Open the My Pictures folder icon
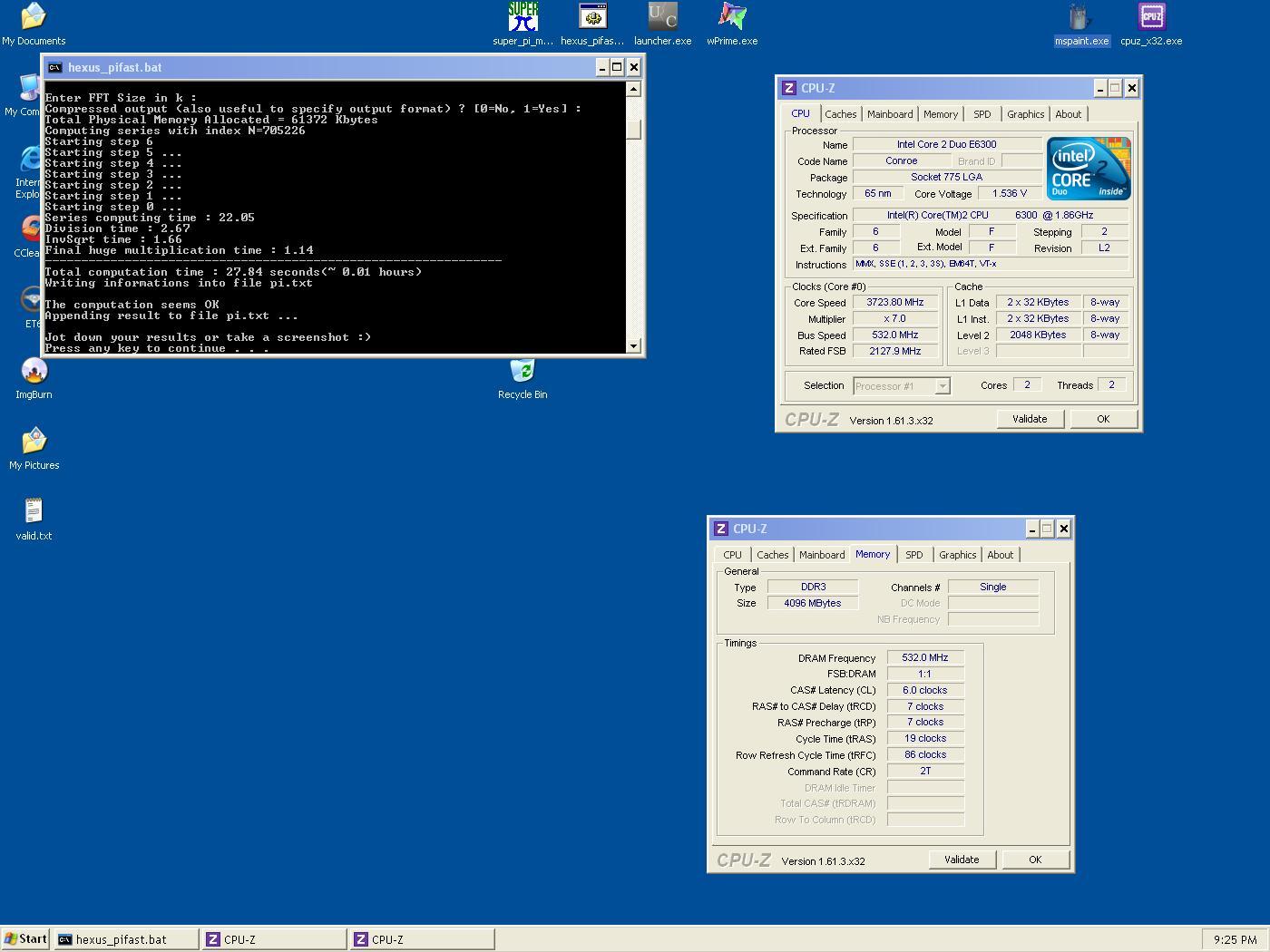The height and width of the screenshot is (952, 1270). tap(34, 449)
